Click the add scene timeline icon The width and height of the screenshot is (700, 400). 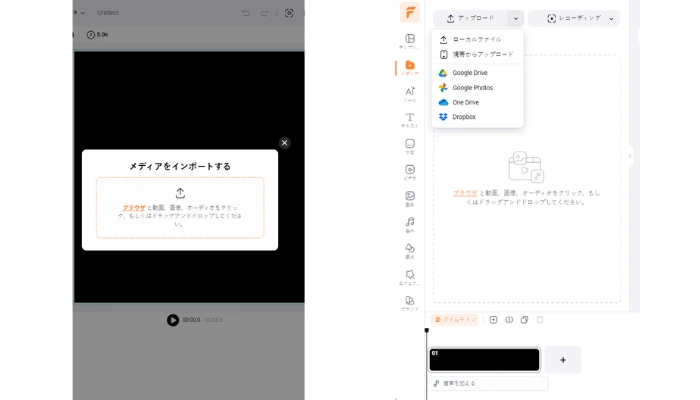pos(493,320)
